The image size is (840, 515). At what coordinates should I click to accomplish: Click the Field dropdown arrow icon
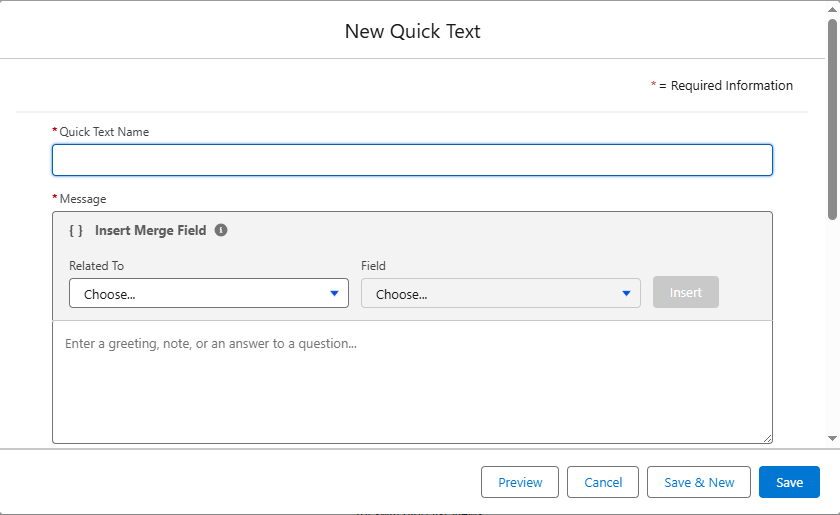pyautogui.click(x=626, y=293)
